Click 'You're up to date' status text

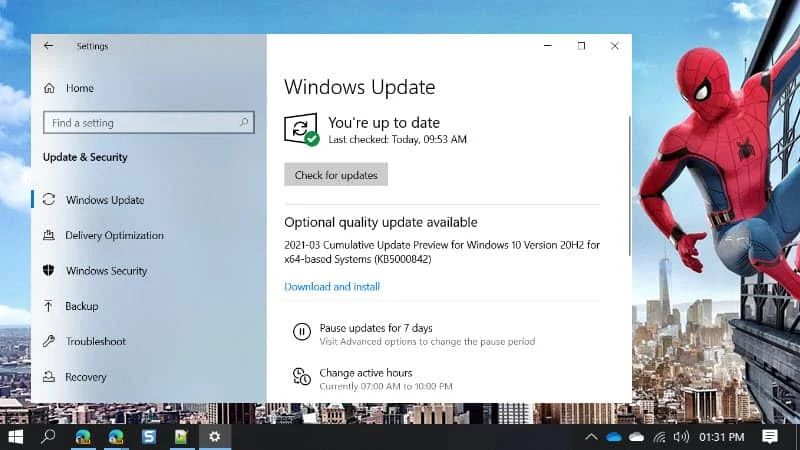(x=384, y=122)
